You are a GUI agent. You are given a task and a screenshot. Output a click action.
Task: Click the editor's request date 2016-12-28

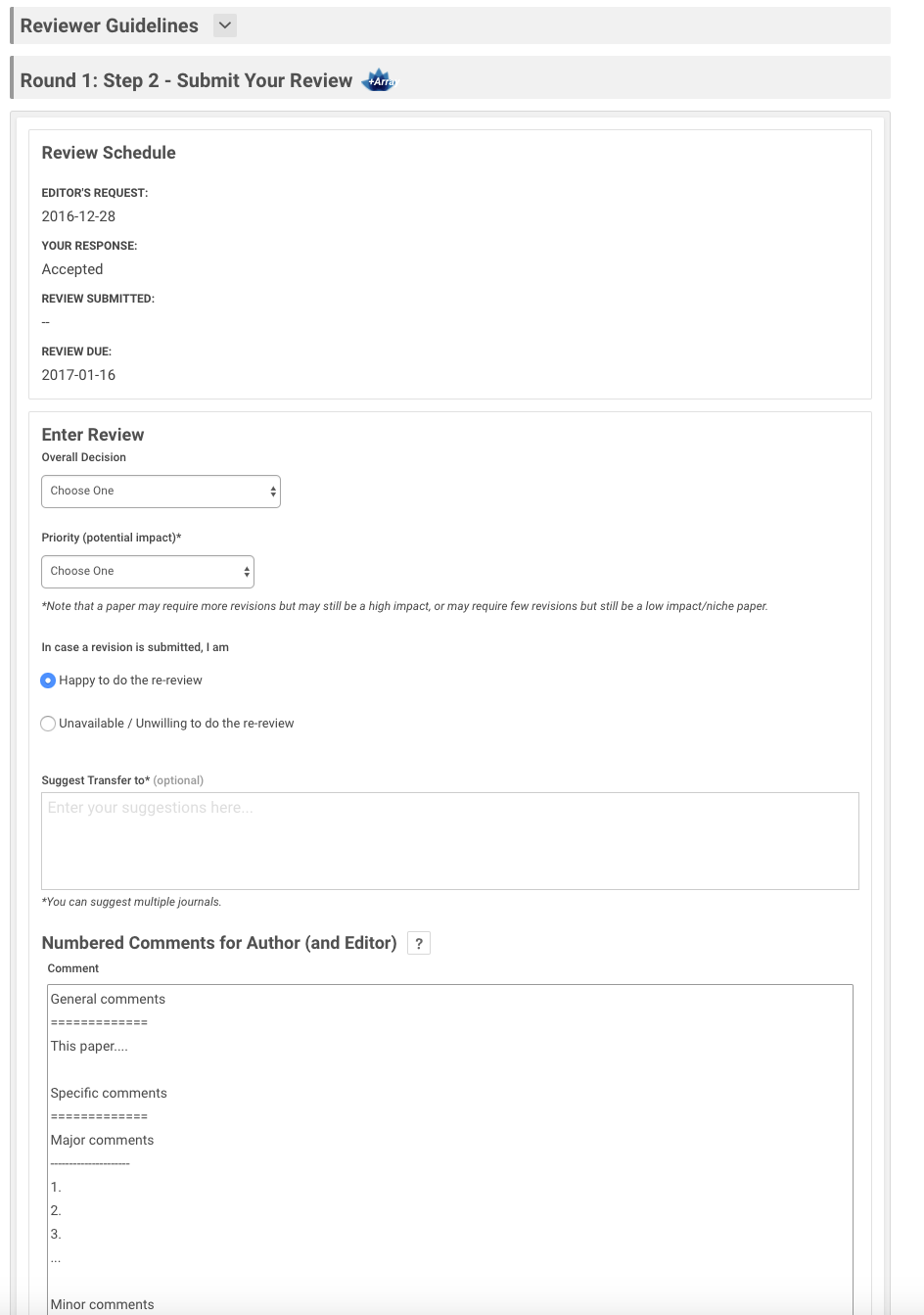[78, 216]
